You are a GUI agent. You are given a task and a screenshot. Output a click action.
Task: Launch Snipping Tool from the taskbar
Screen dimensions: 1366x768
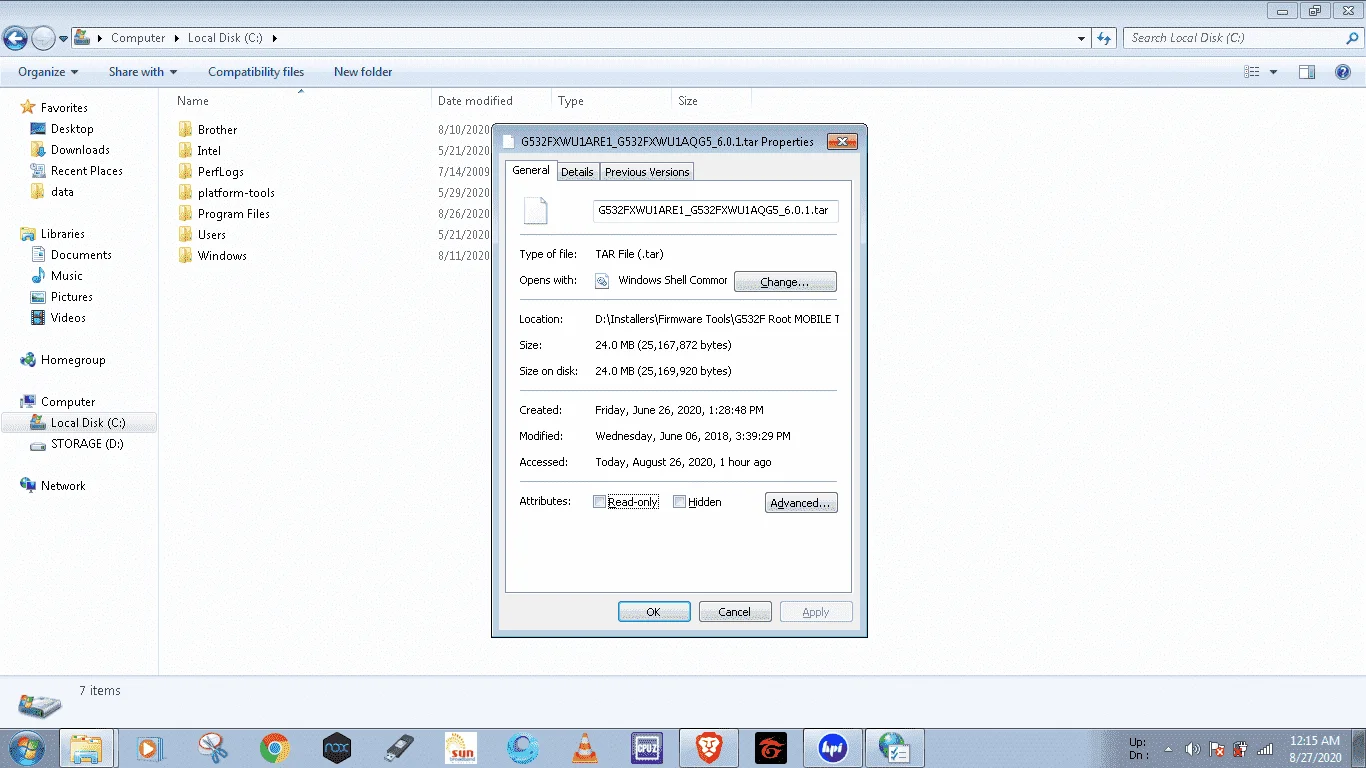click(212, 748)
